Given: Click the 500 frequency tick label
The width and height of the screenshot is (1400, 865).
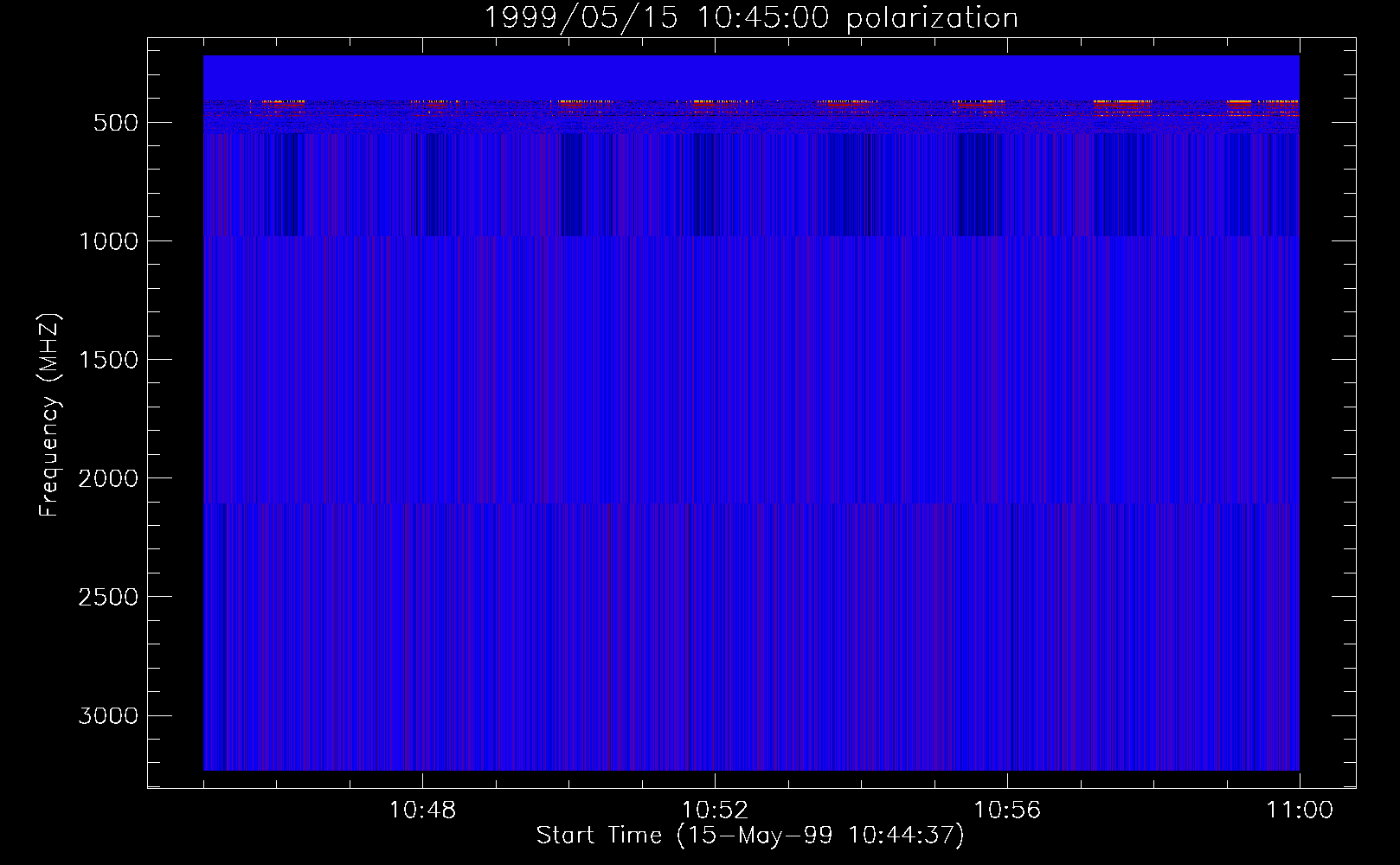Looking at the screenshot, I should [116, 123].
